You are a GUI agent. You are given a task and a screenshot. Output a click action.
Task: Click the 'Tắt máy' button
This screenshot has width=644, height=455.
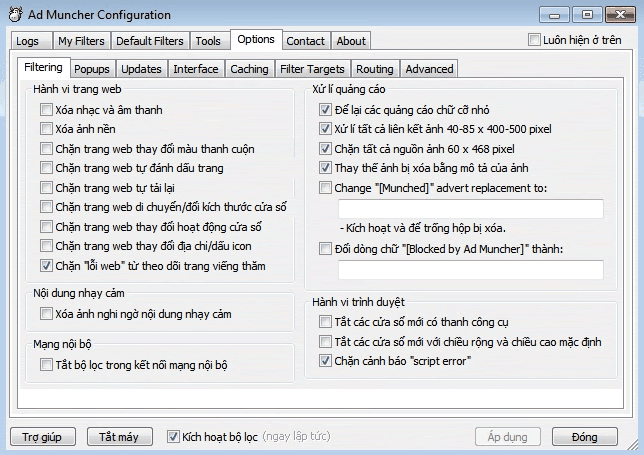point(120,437)
